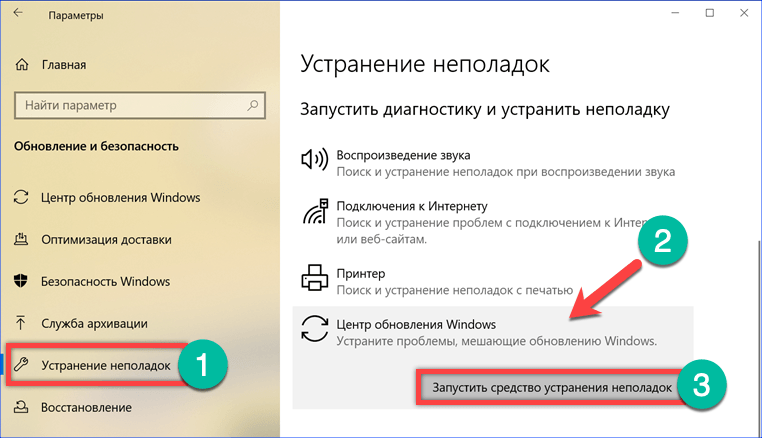762x438 pixels.
Task: Click the Подключения к Интернету network icon
Action: [x=315, y=211]
